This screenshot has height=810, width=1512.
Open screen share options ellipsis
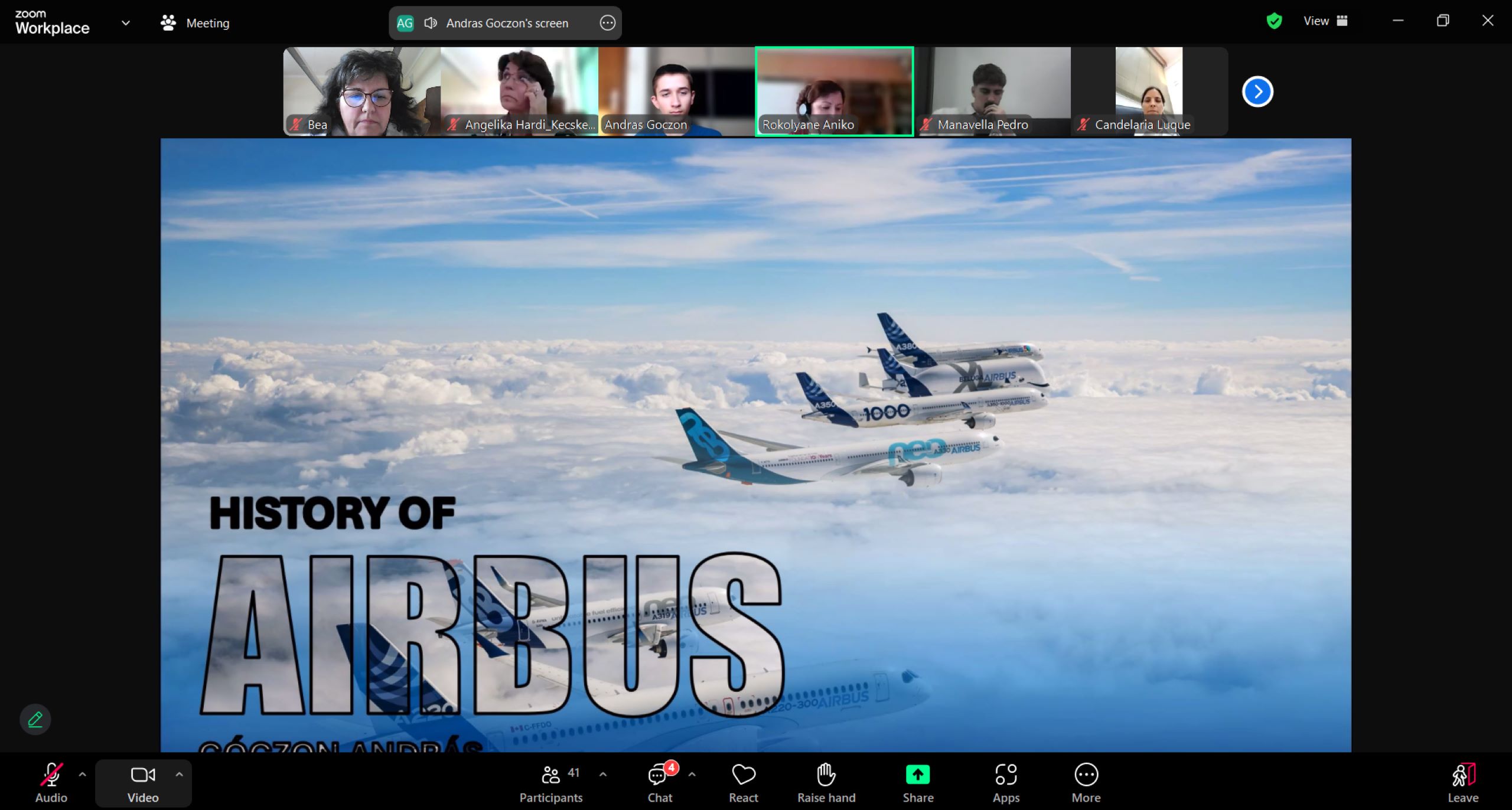[608, 23]
